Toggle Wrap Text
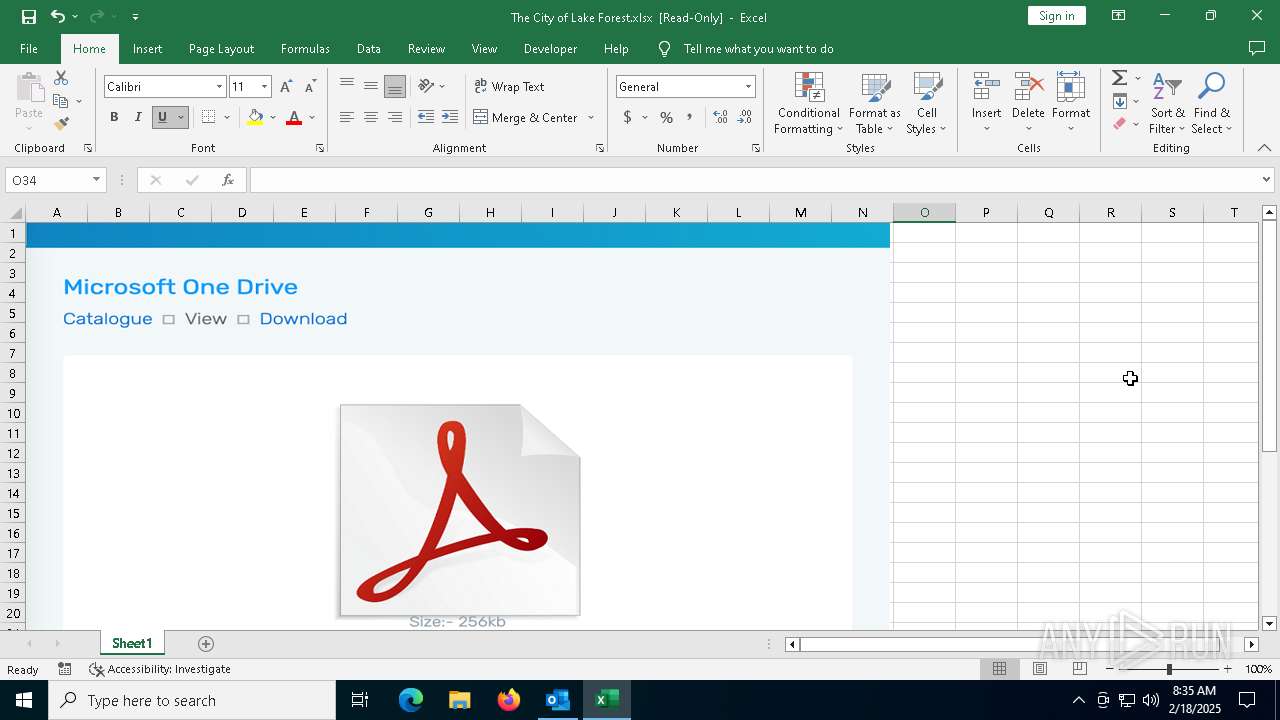 509,86
